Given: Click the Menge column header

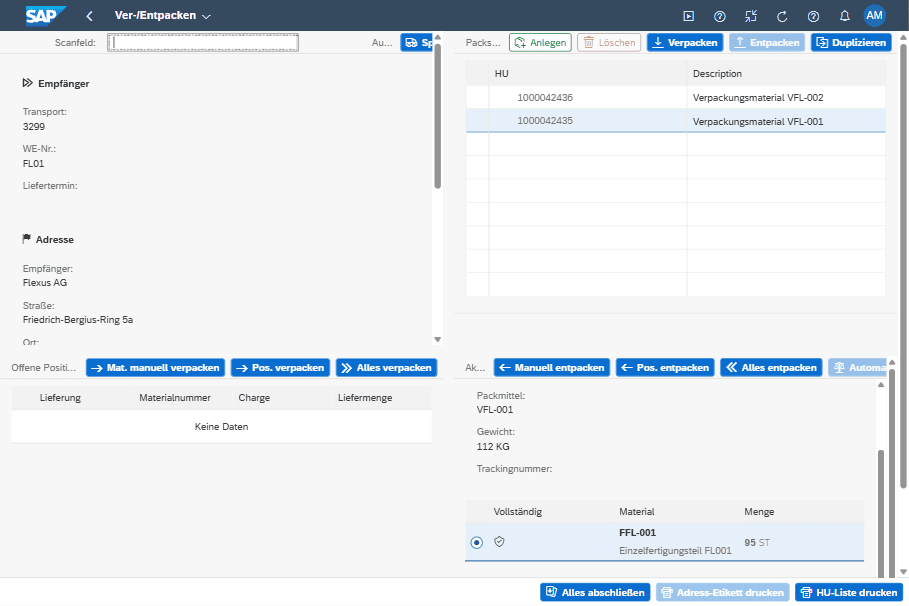Looking at the screenshot, I should 759,511.
